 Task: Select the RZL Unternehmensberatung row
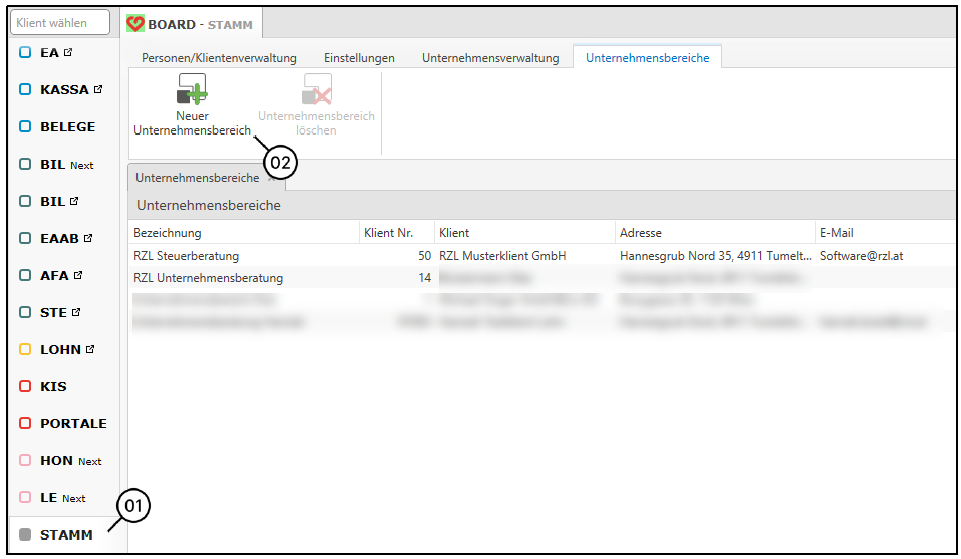point(208,278)
